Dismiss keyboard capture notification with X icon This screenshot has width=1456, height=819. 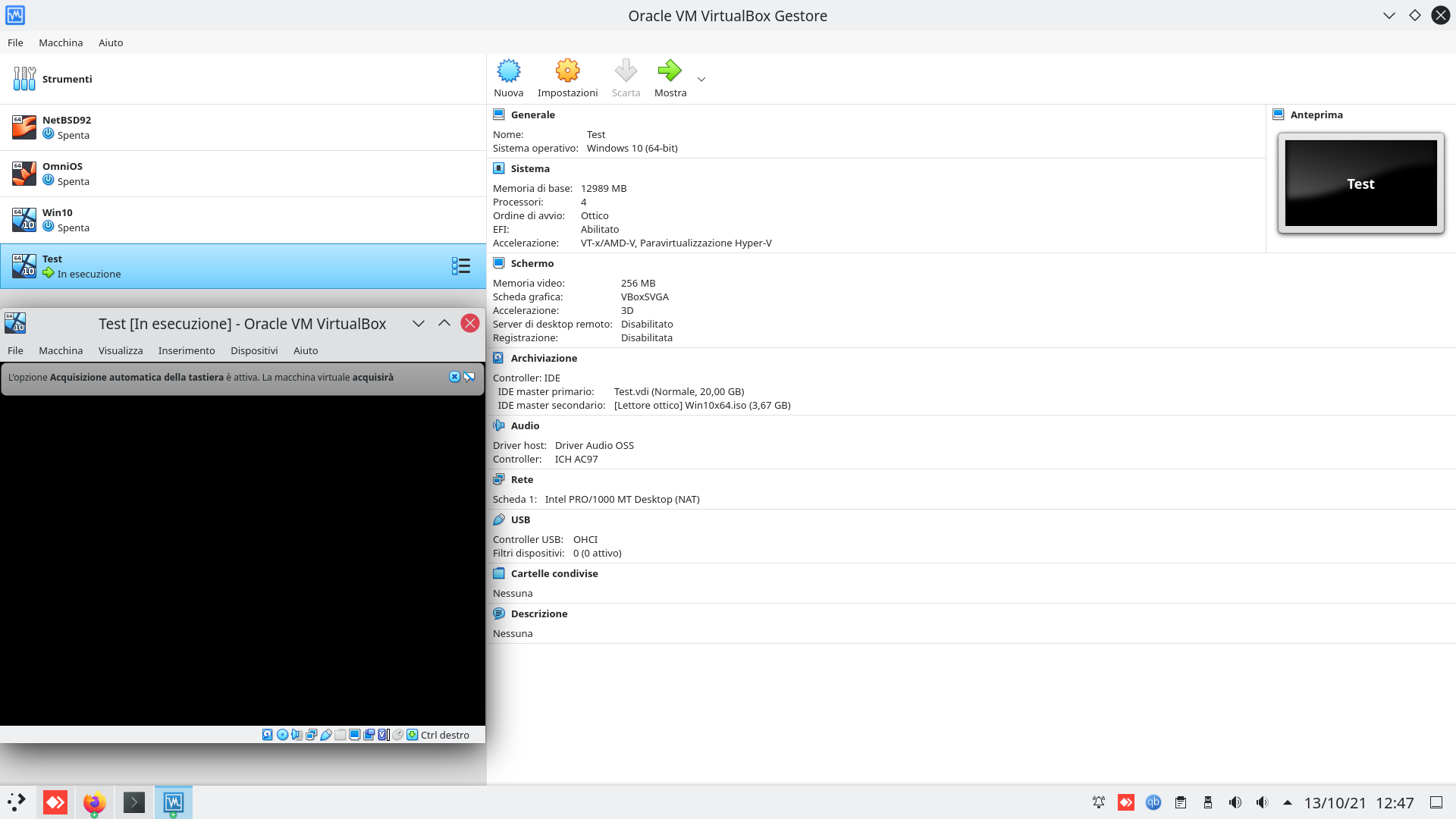point(454,377)
